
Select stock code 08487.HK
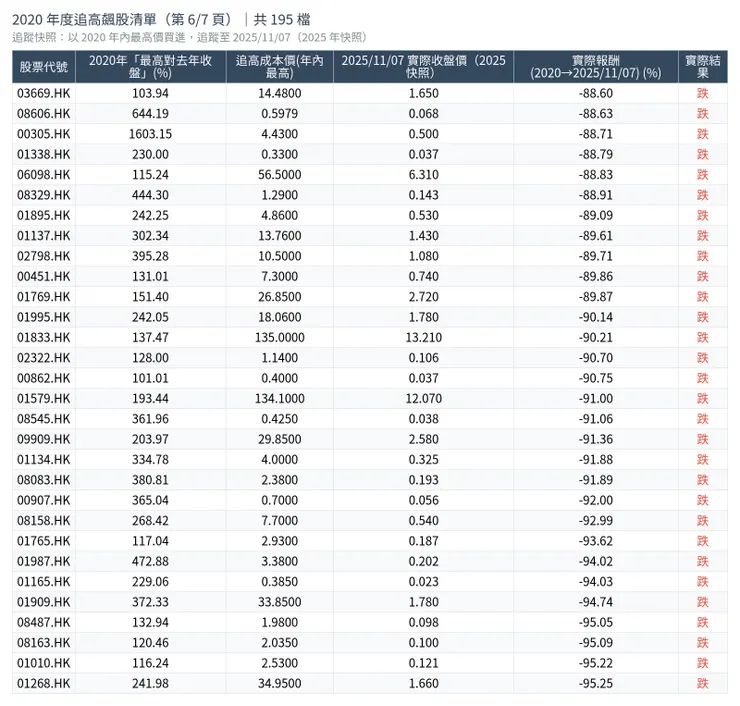(x=43, y=622)
